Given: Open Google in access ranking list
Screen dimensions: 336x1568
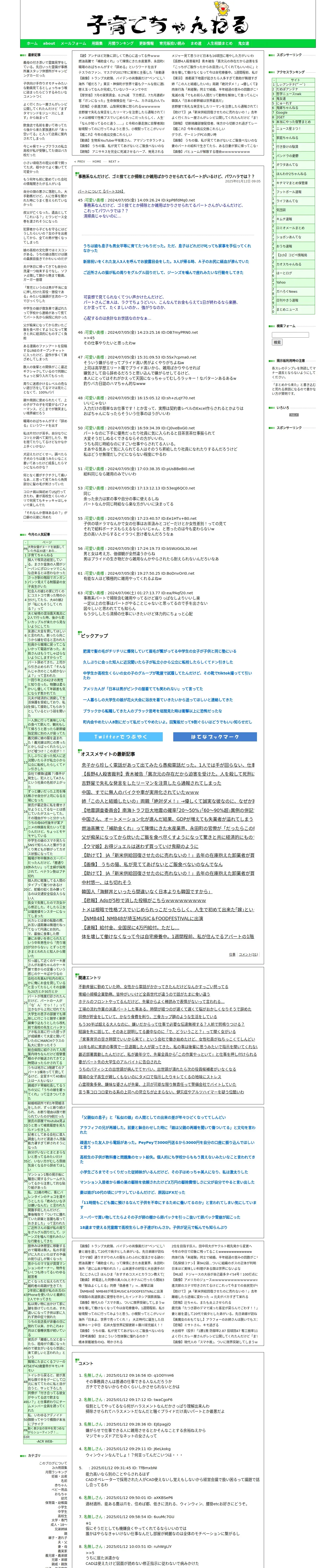Looking at the screenshot, I should (282, 112).
